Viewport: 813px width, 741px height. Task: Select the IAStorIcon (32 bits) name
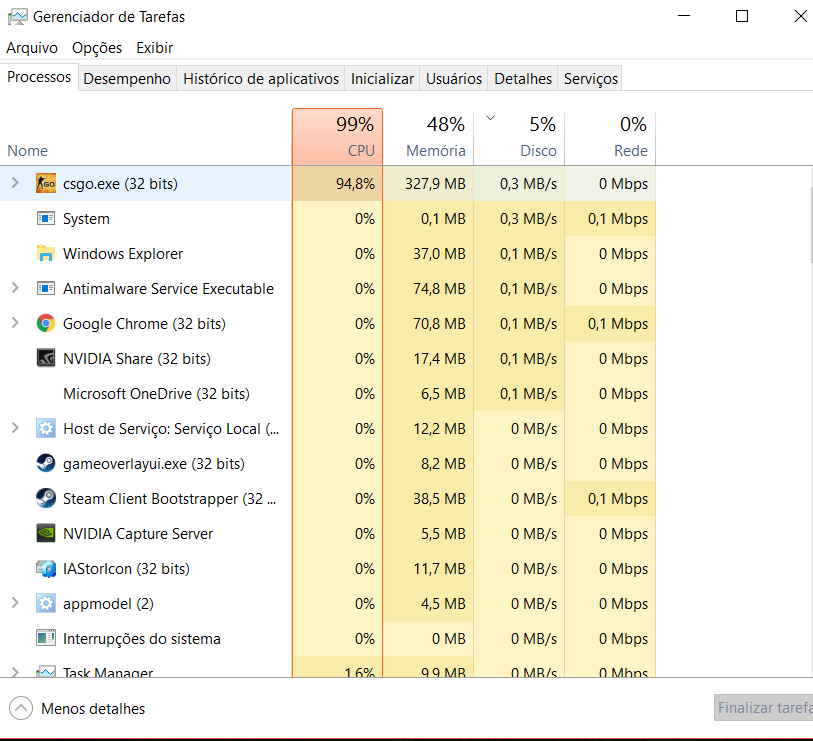tap(126, 568)
